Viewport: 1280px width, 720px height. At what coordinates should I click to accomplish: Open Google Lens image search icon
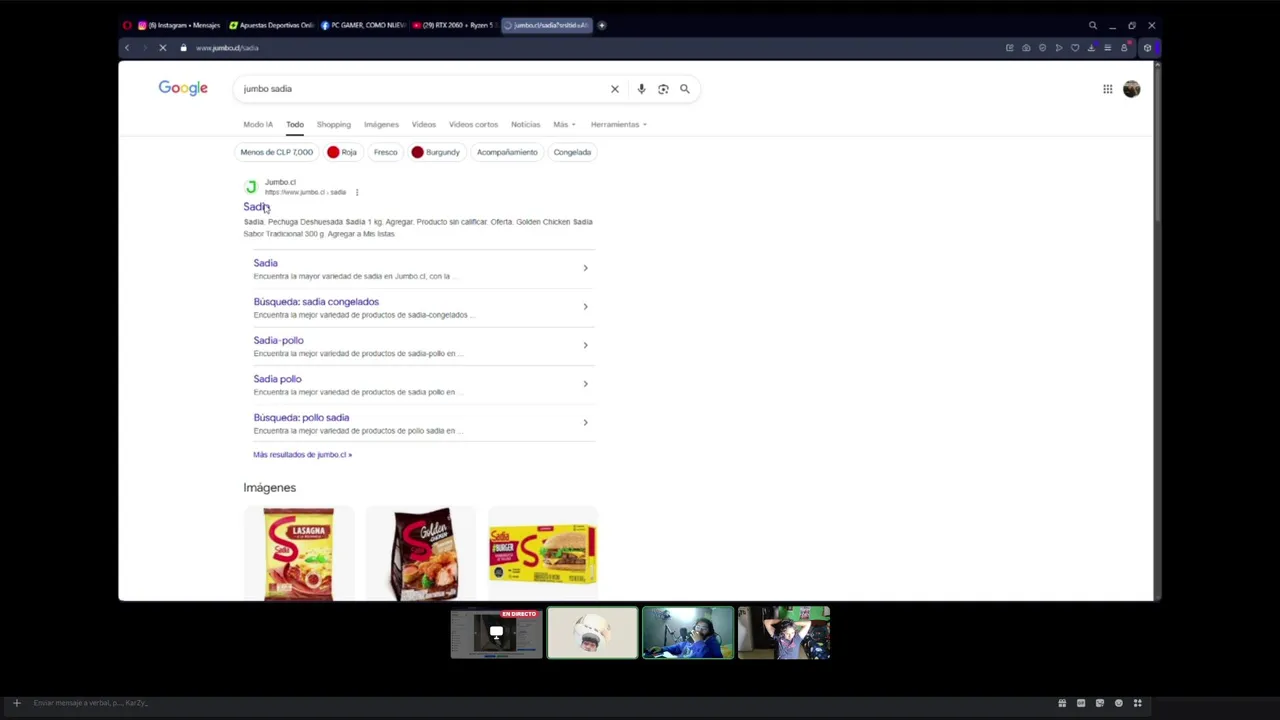click(x=663, y=89)
